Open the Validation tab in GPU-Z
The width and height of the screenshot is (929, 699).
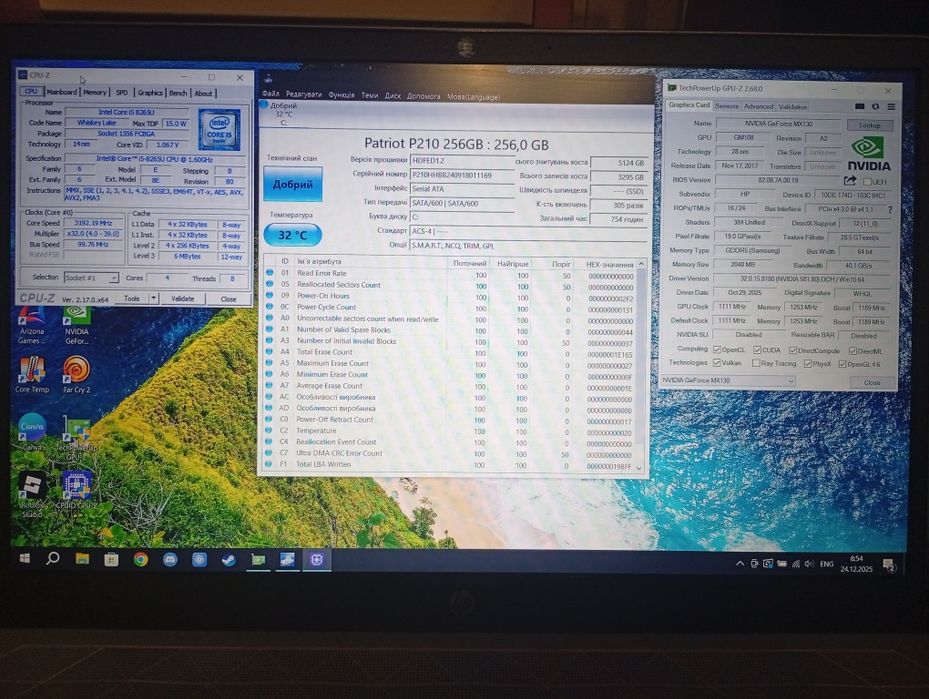pos(793,107)
